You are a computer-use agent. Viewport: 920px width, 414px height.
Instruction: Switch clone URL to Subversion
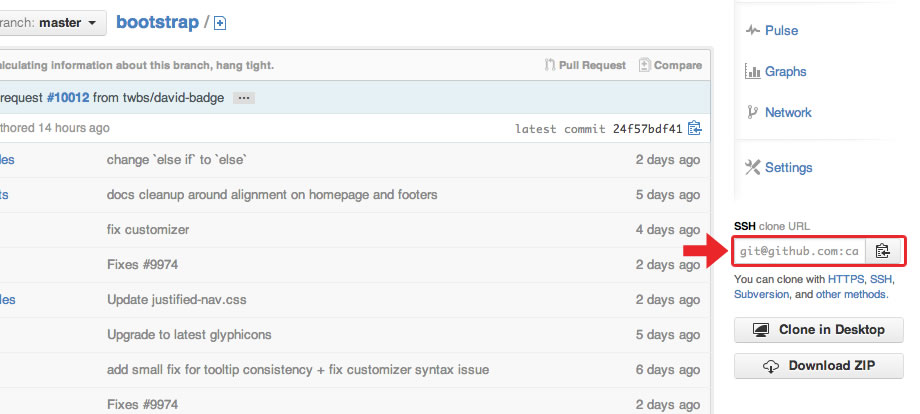[x=761, y=294]
